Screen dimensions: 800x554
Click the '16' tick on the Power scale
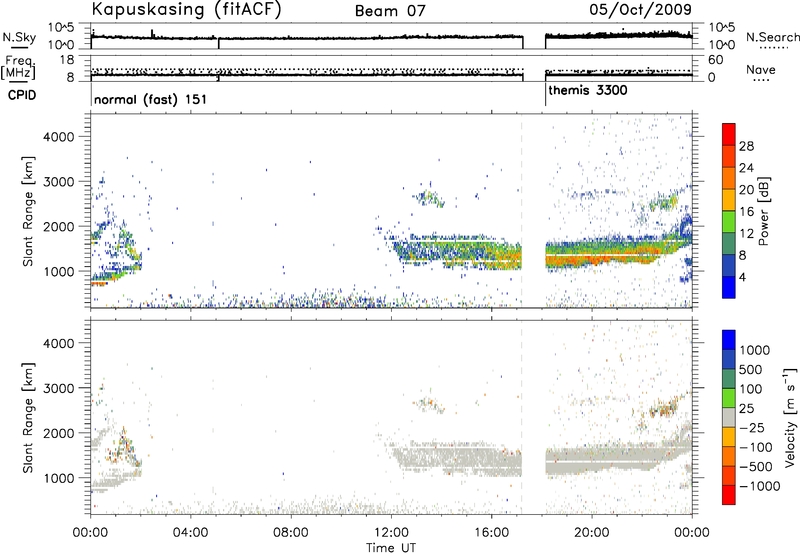(x=746, y=212)
